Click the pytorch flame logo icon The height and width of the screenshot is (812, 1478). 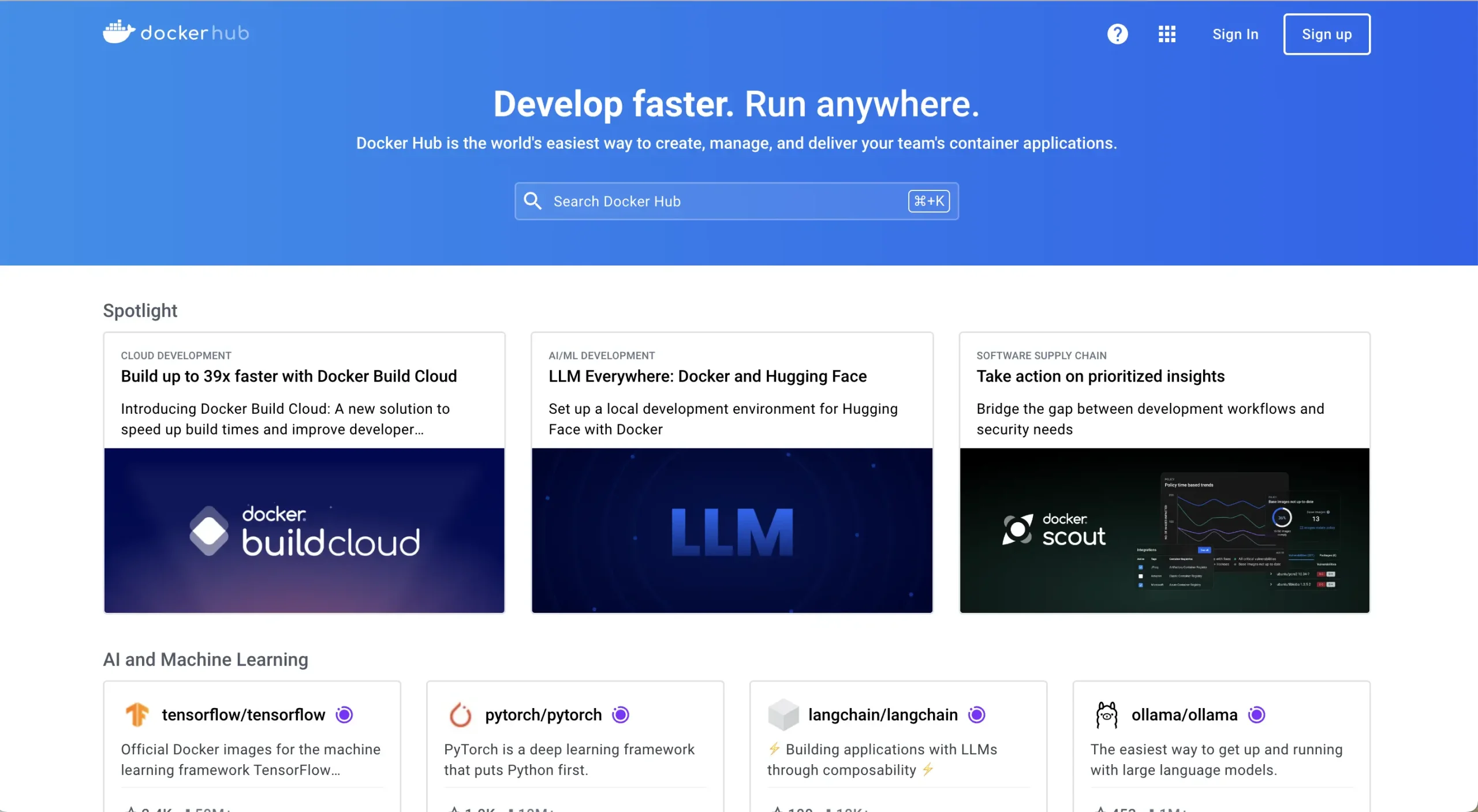pos(460,714)
